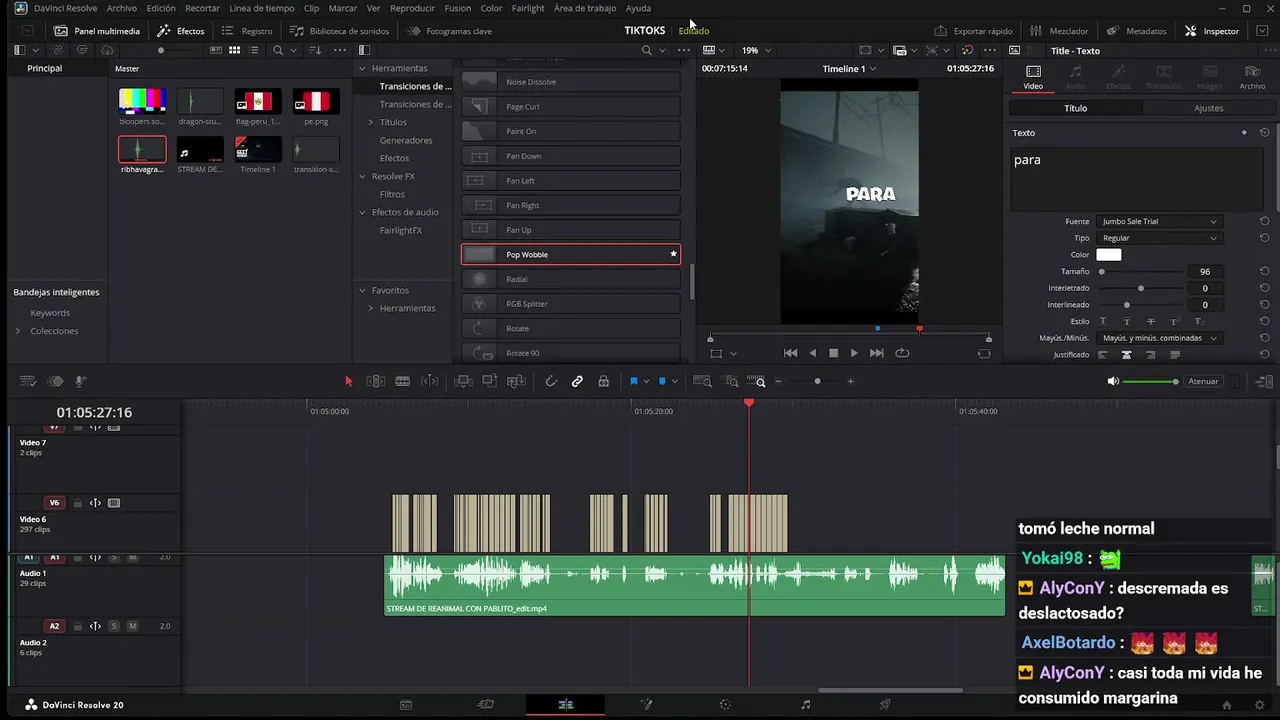Click Exportar rápido button
Screen dimensions: 1280x720
[973, 31]
